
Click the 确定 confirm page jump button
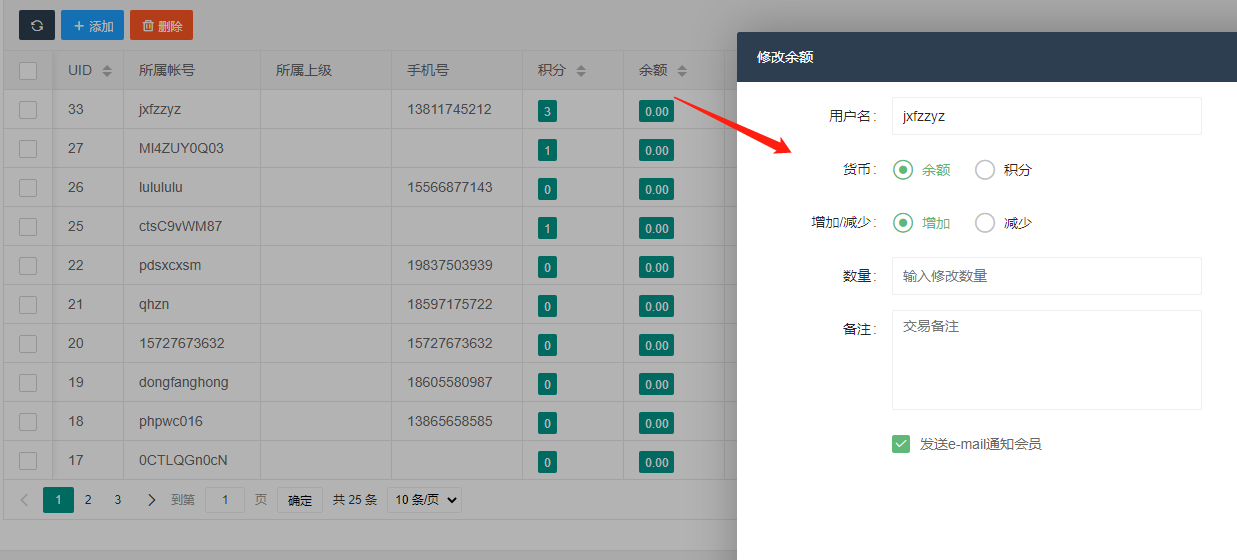[300, 500]
